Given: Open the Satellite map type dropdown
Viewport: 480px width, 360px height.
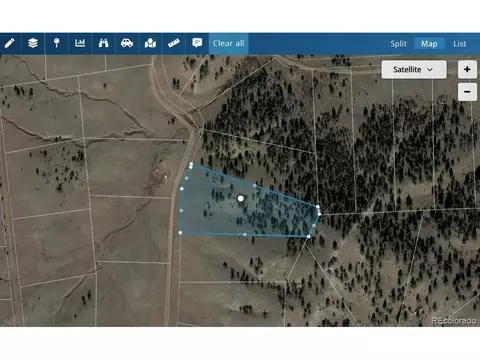Looking at the screenshot, I should (x=414, y=69).
